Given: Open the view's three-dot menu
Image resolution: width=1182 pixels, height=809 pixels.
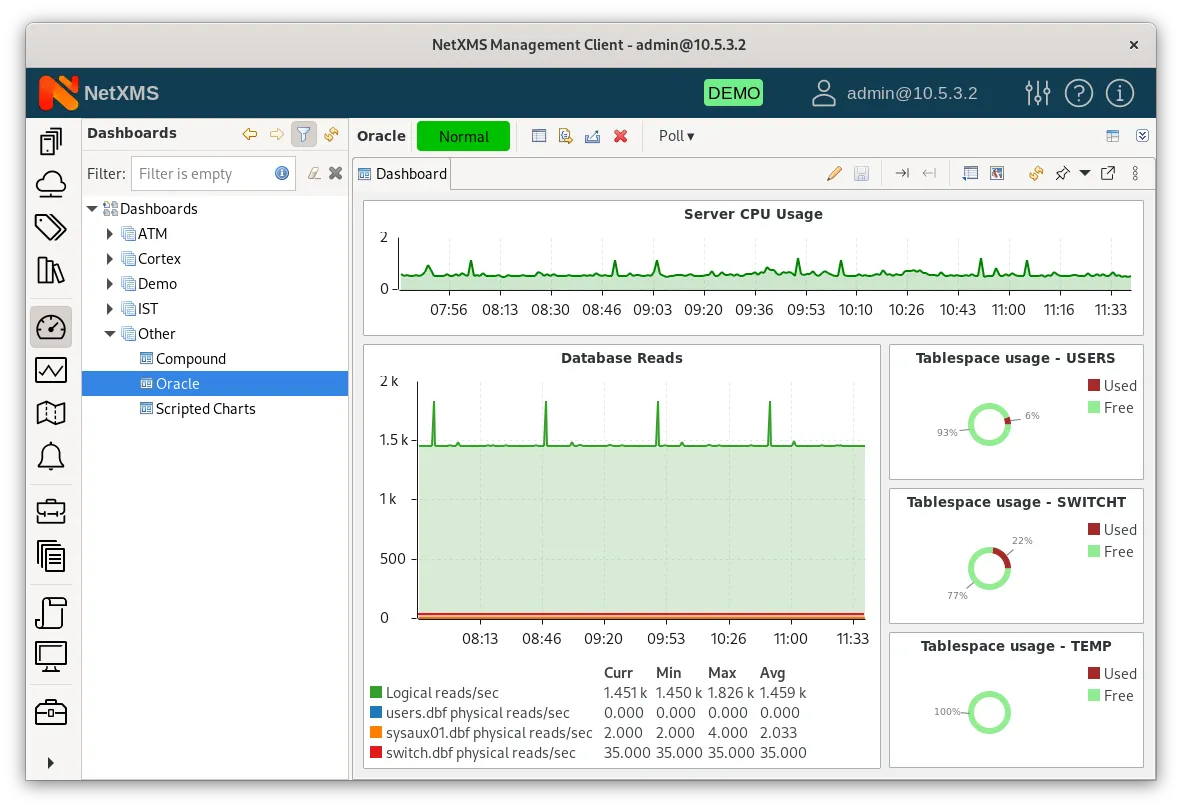Looking at the screenshot, I should click(x=1135, y=173).
